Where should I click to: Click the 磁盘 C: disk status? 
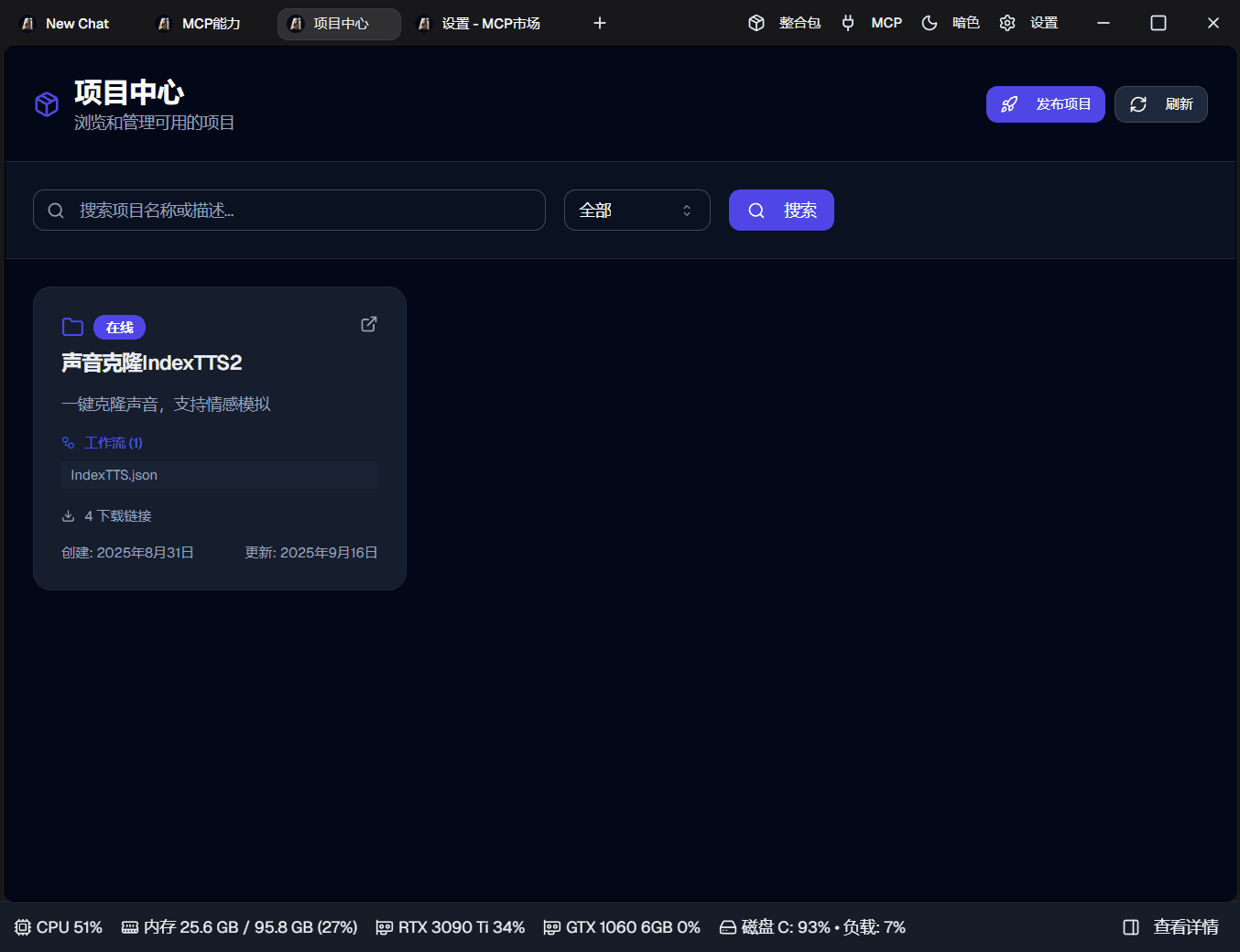[811, 927]
